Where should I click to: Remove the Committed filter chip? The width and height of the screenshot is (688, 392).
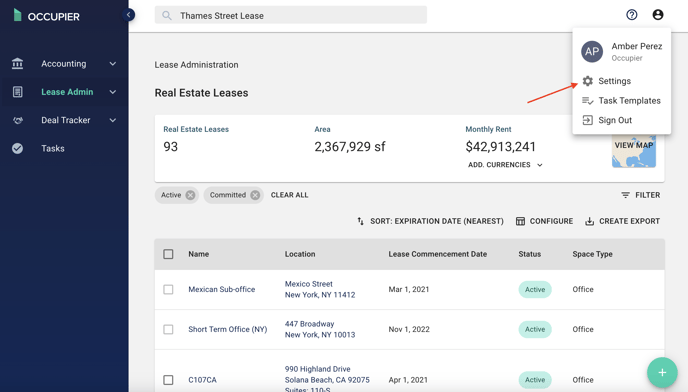tap(255, 195)
